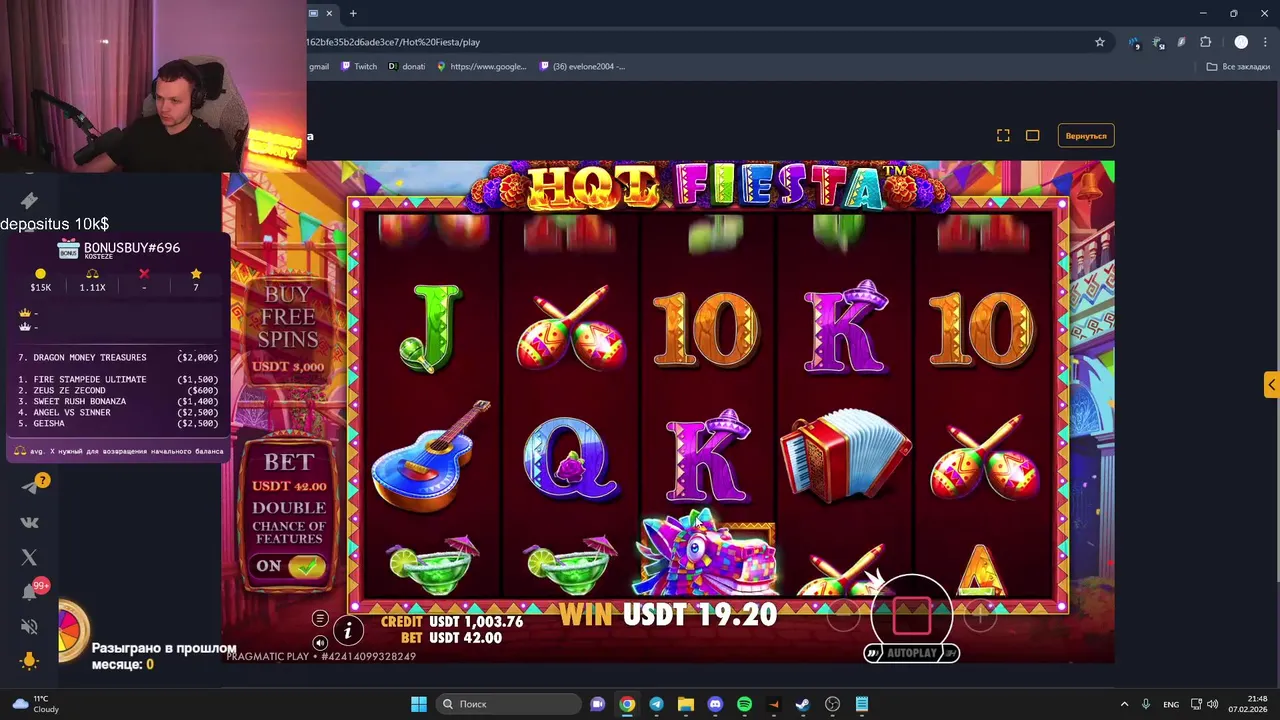Decrease bet with minus button
Viewport: 1280px width, 720px height.
coord(843,618)
